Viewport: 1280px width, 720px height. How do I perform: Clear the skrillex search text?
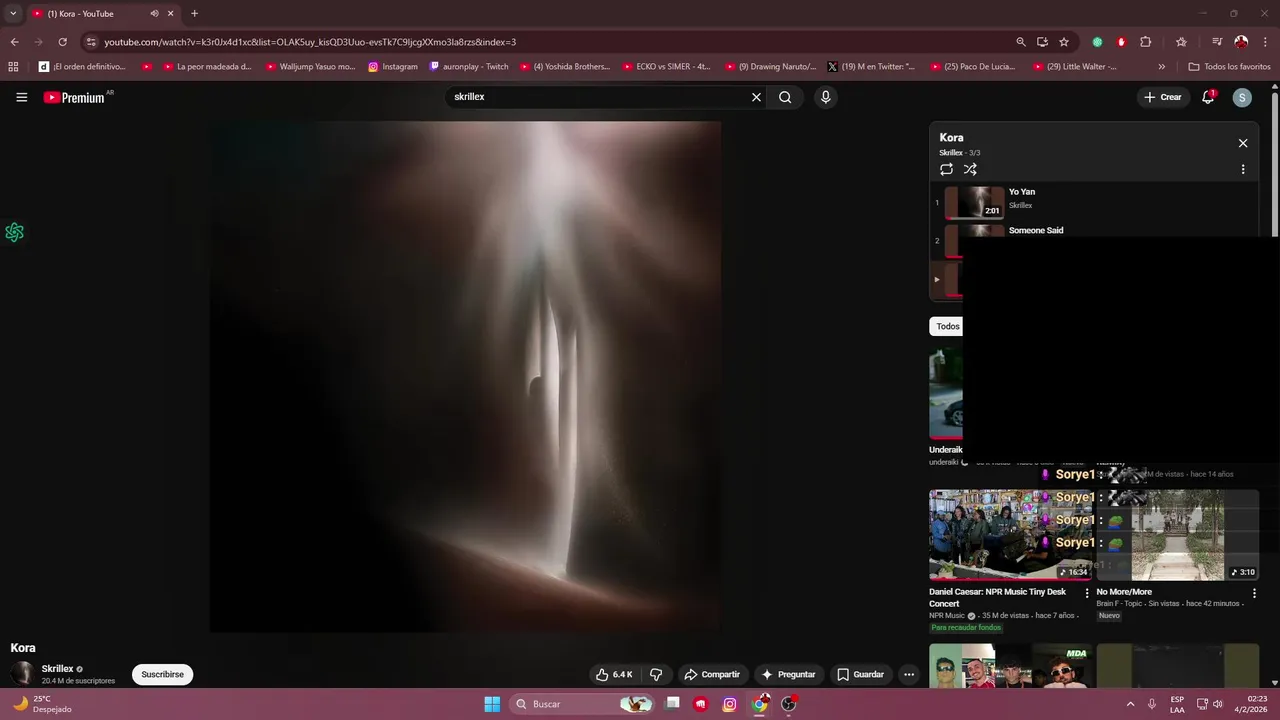point(756,97)
